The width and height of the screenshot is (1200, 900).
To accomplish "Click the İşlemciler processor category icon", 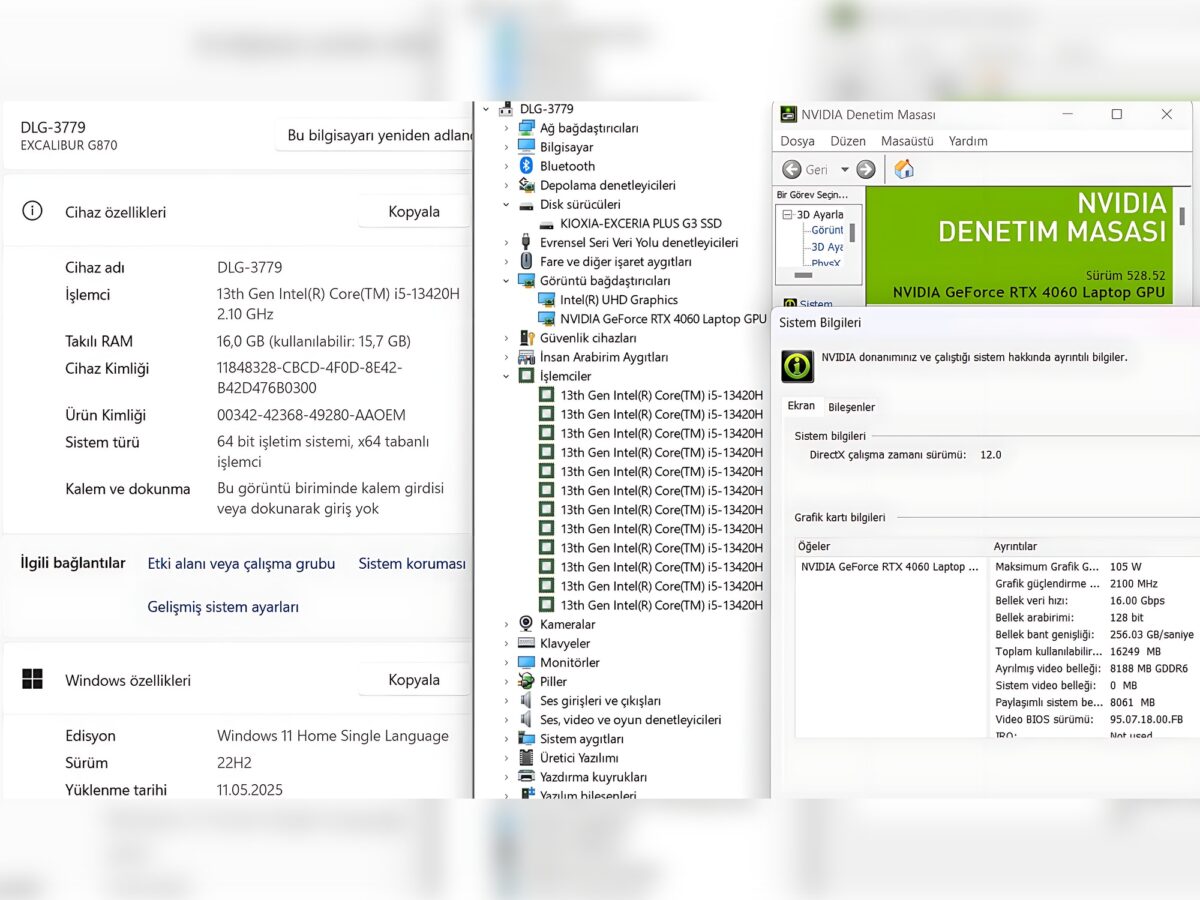I will pos(526,376).
